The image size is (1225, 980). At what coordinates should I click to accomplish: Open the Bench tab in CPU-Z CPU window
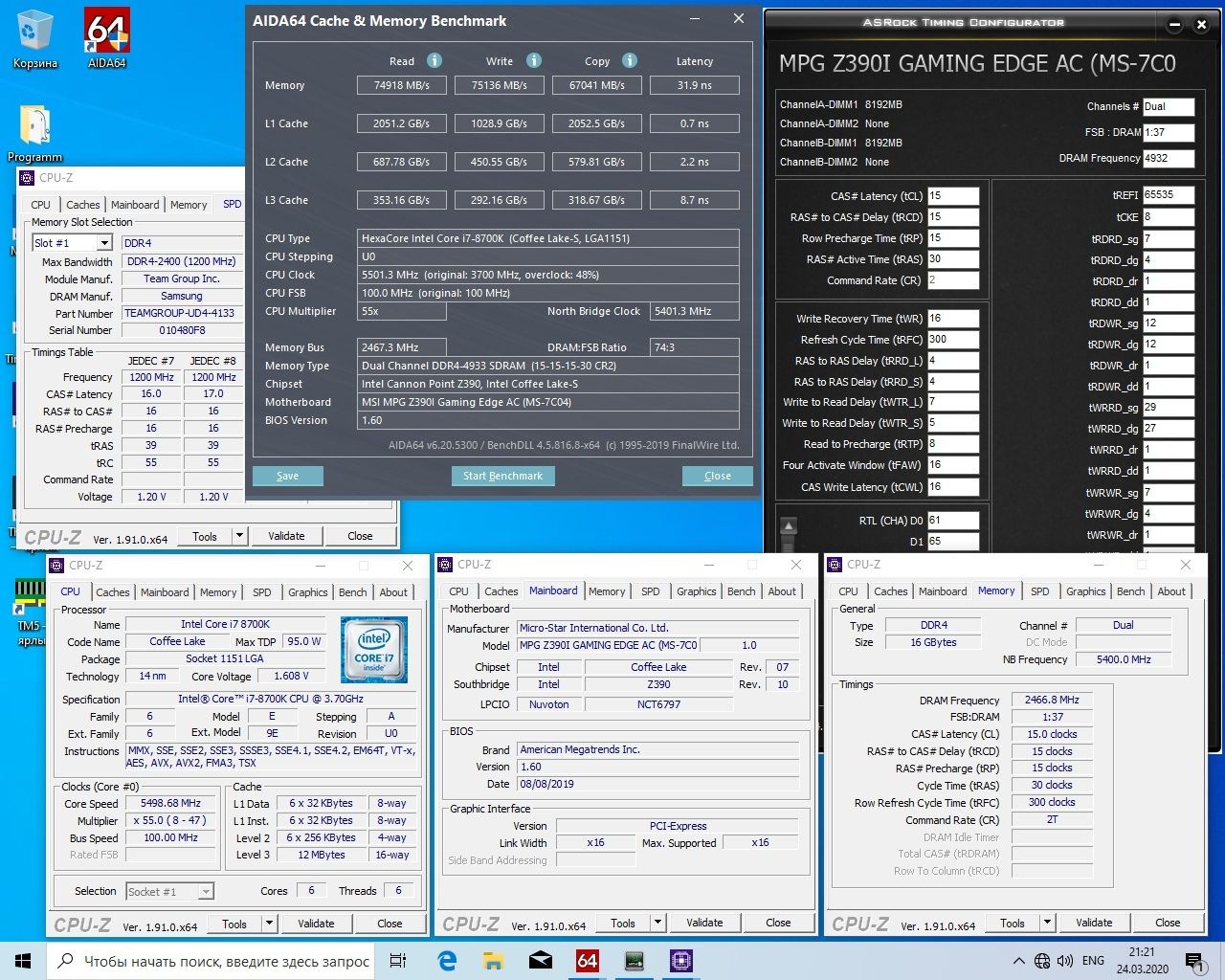click(x=352, y=592)
